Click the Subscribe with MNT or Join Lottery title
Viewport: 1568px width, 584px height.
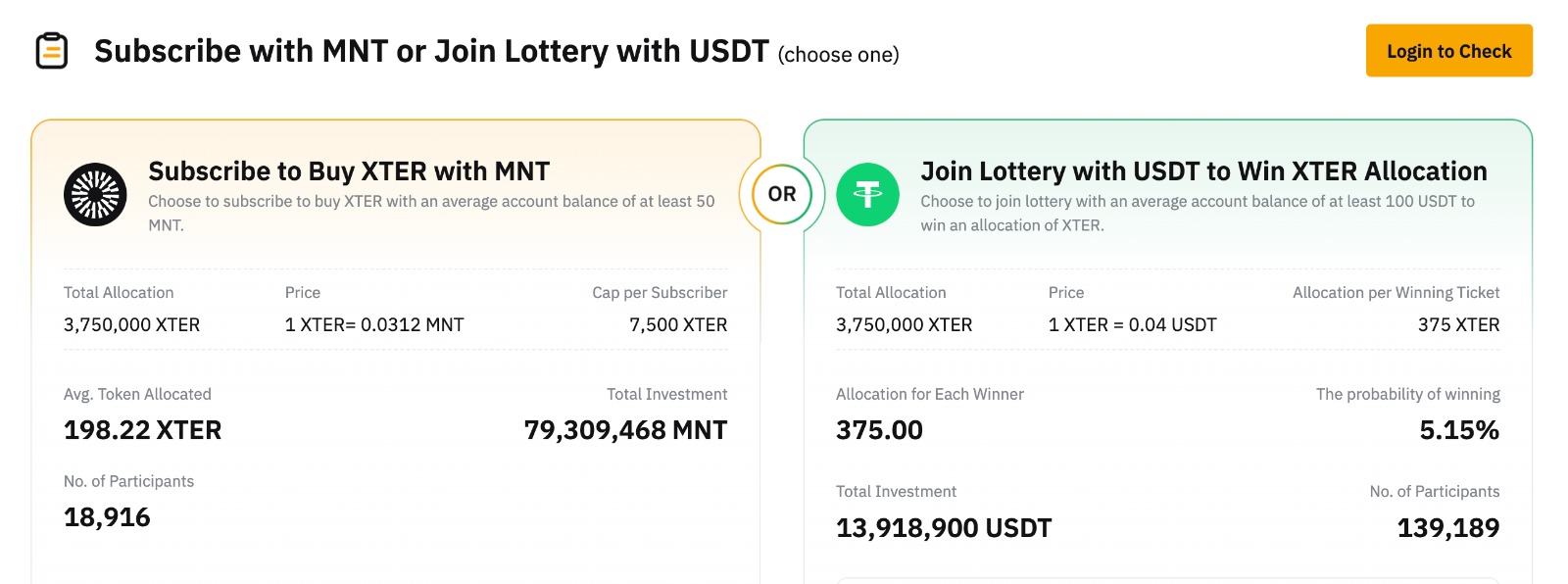[x=431, y=51]
